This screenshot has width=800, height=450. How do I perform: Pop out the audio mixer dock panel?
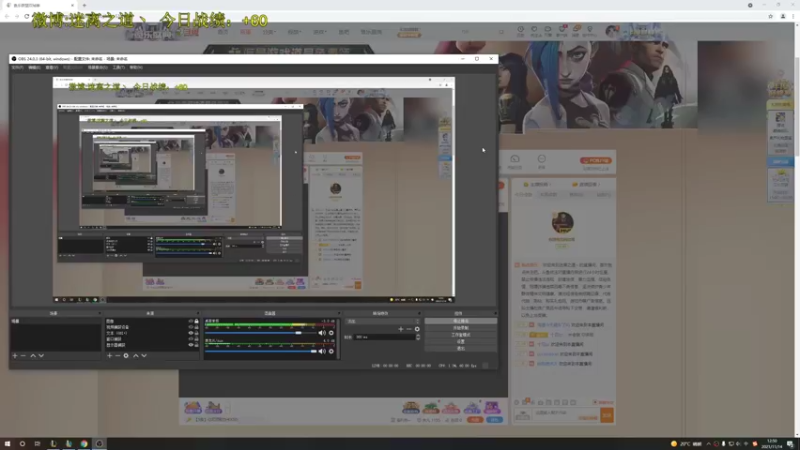(339, 313)
